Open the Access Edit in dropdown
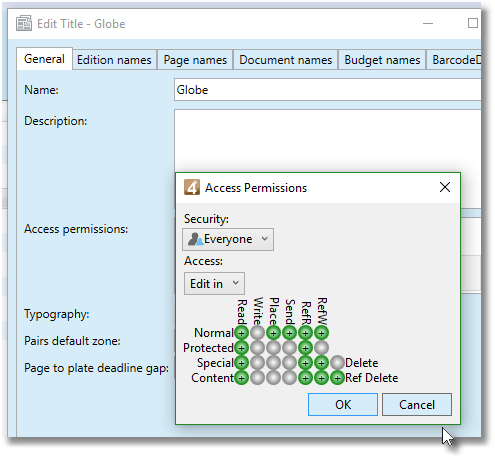This screenshot has width=495, height=460. point(214,284)
